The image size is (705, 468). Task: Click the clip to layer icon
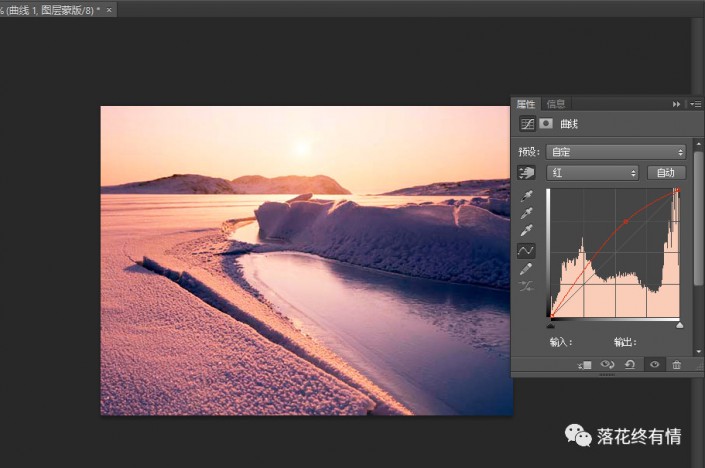click(x=585, y=365)
